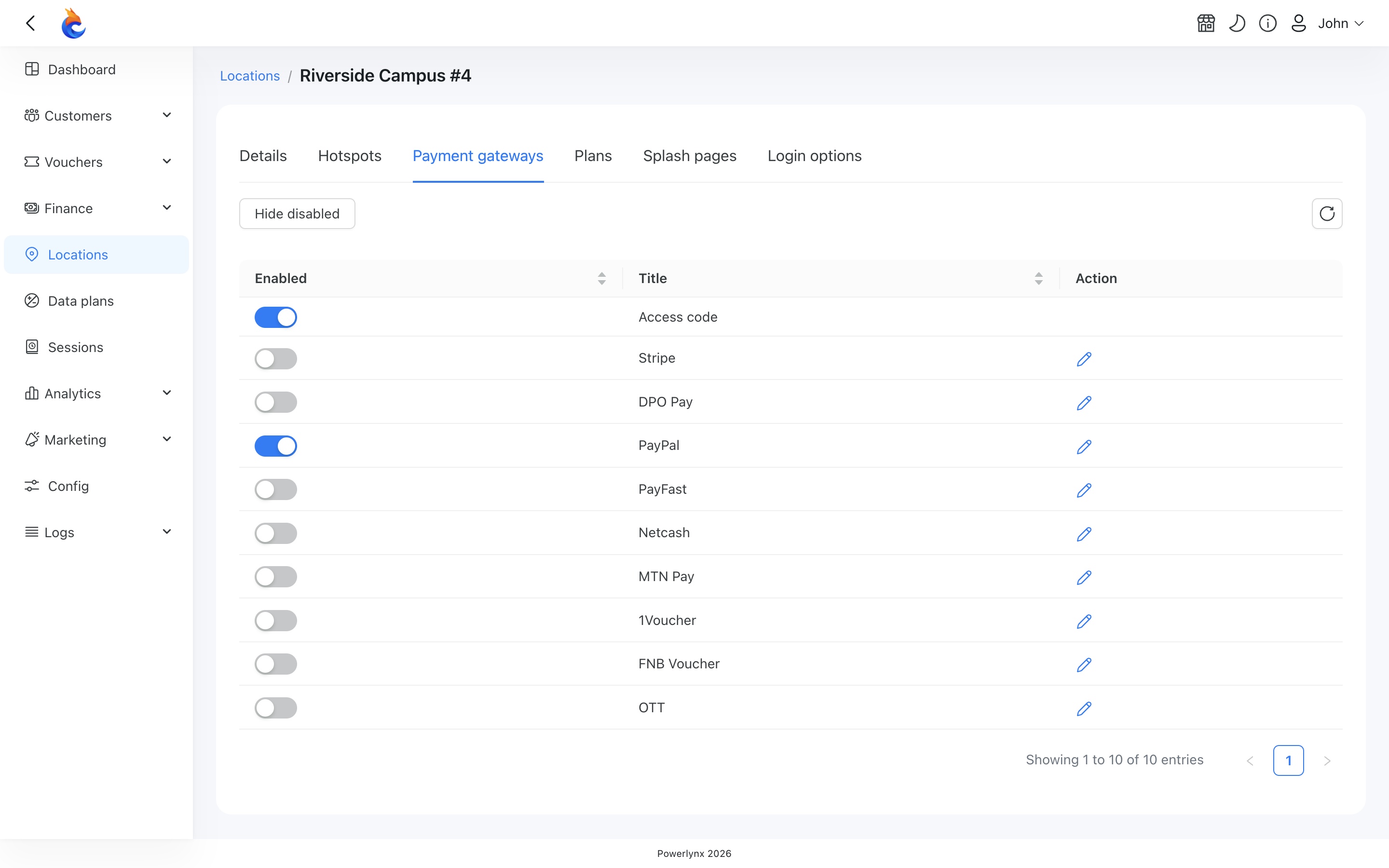Sort by Title column arrows
1389x868 pixels.
(1038, 278)
